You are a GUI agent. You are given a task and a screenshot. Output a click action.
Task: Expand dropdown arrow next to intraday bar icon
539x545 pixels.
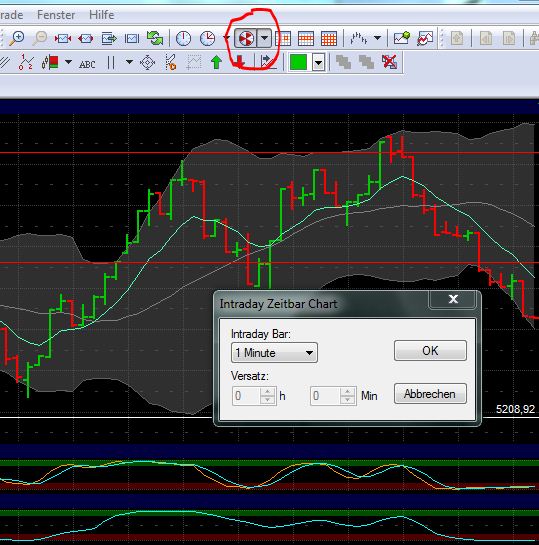point(265,38)
